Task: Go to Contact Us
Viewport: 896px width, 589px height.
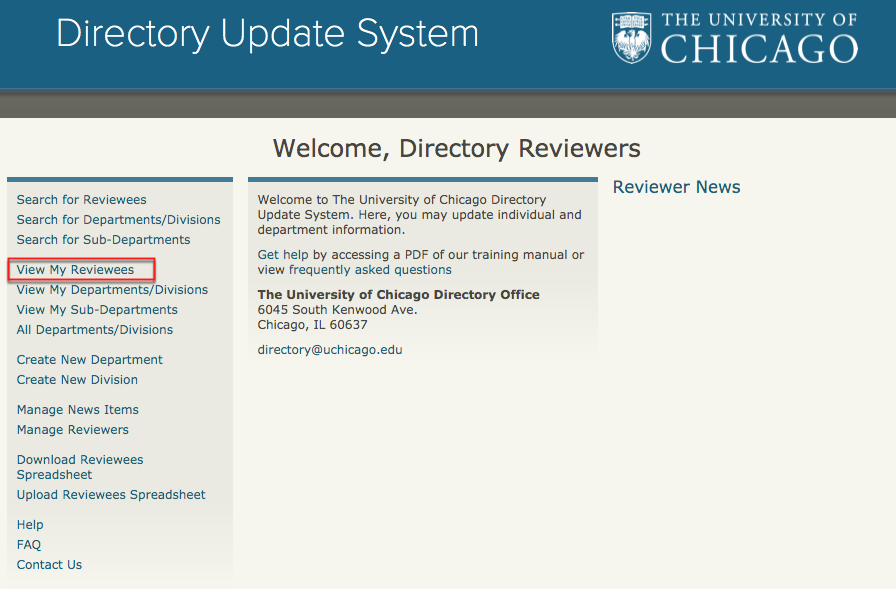Action: [x=49, y=565]
